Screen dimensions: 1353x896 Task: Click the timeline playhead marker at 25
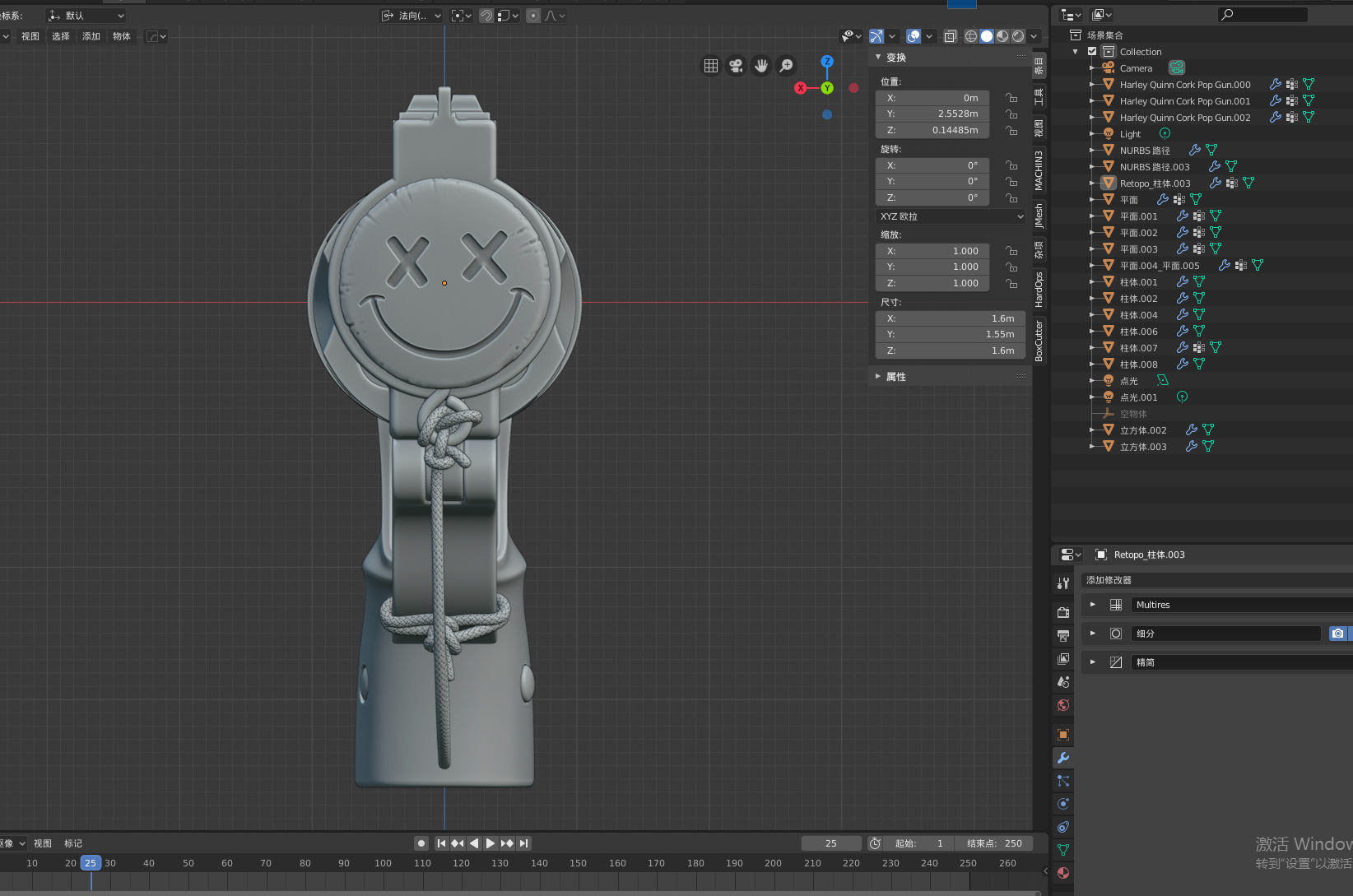tap(91, 863)
